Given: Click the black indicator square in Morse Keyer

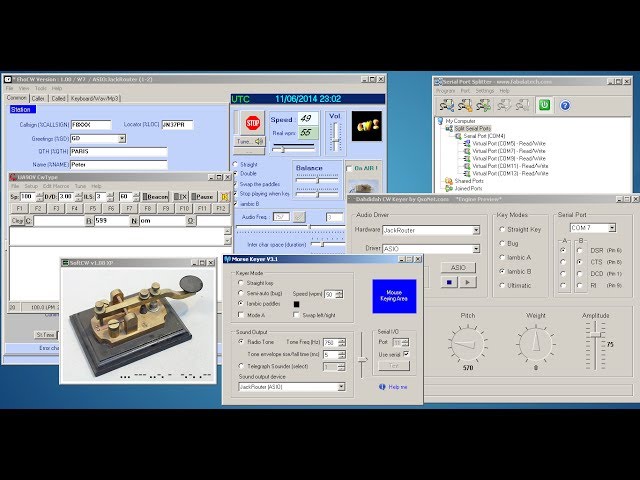Looking at the screenshot, I should tap(296, 304).
